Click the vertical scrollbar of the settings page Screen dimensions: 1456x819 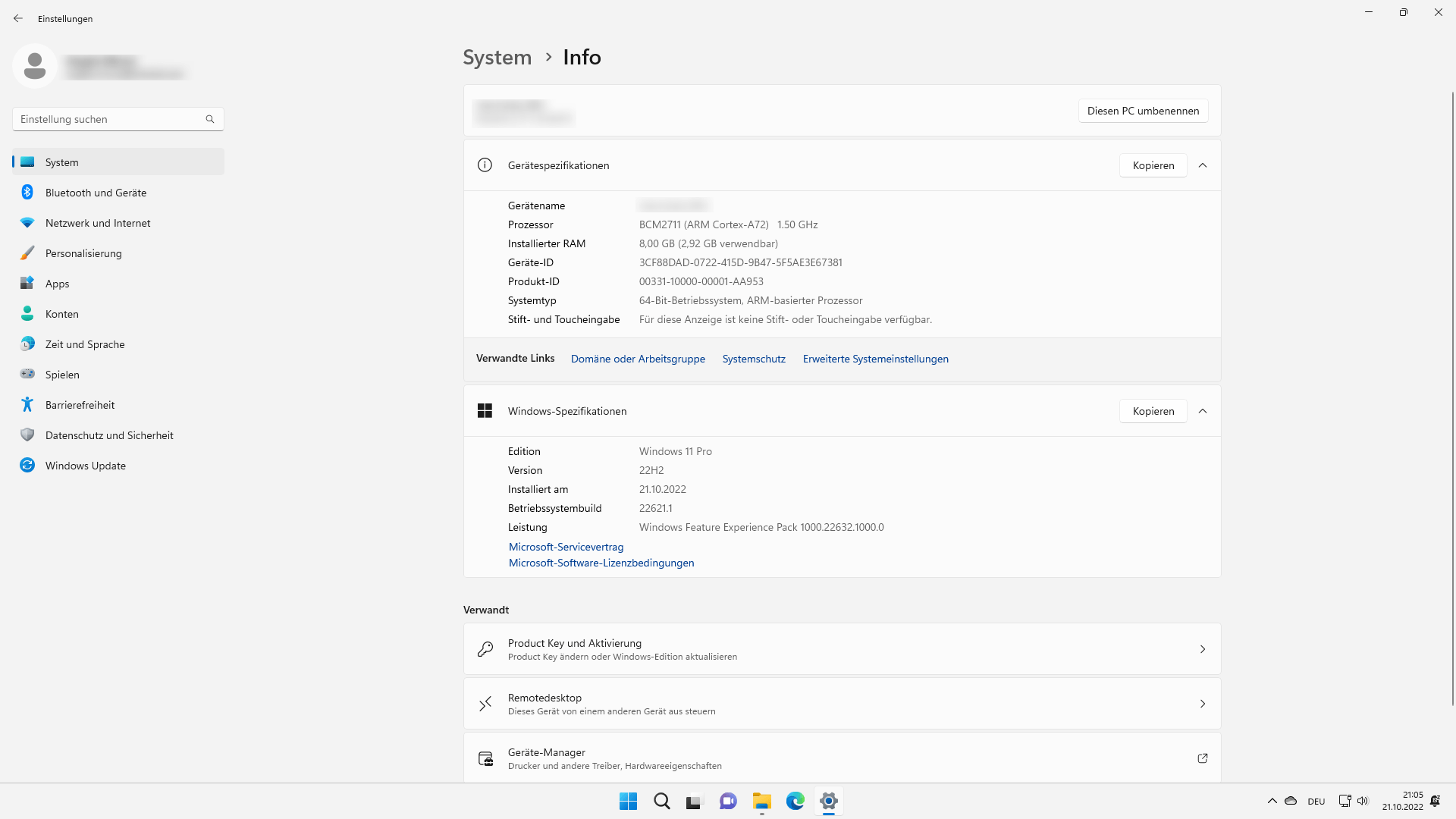click(1452, 398)
